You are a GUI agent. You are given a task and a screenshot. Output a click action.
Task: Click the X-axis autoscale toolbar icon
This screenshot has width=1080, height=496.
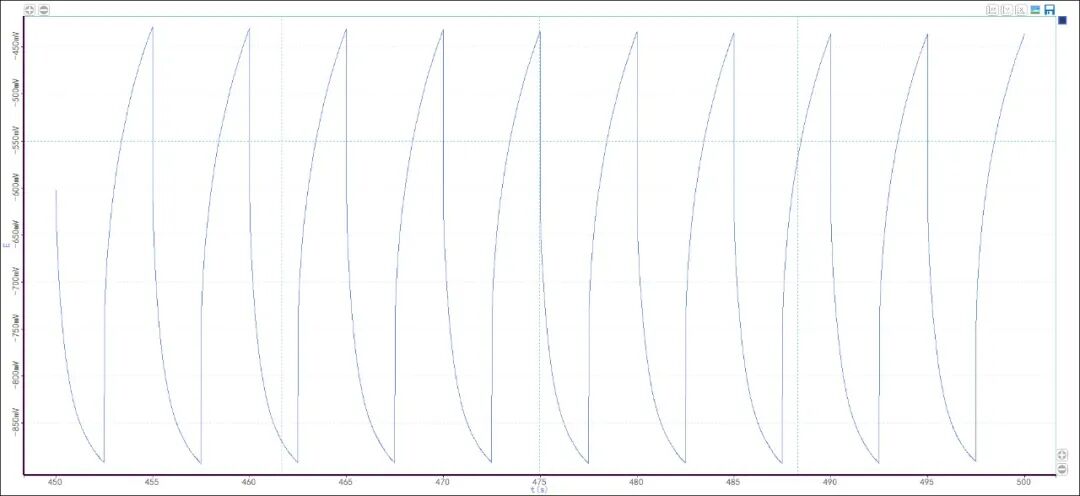(x=1021, y=10)
